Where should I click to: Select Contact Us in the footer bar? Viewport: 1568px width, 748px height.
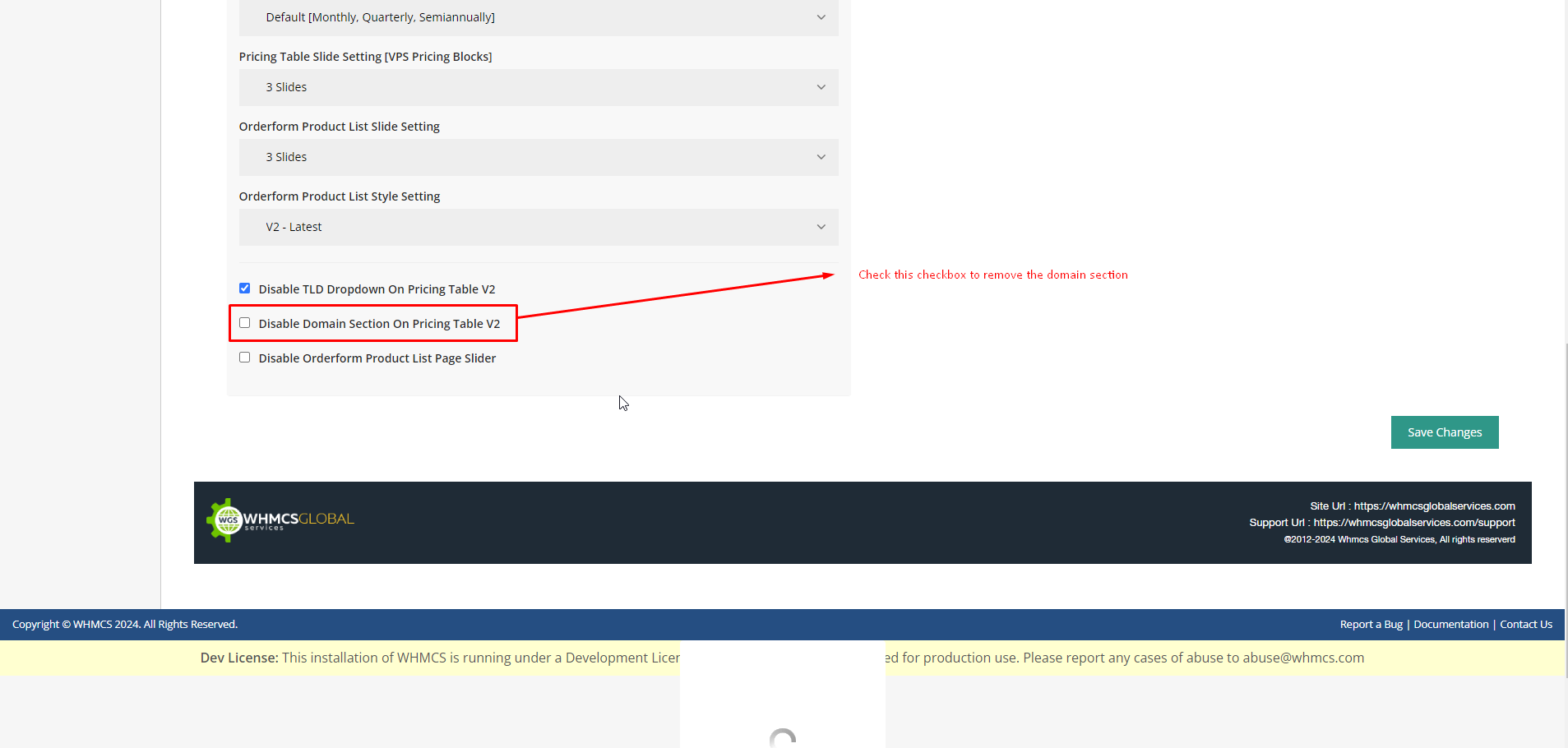[1525, 625]
